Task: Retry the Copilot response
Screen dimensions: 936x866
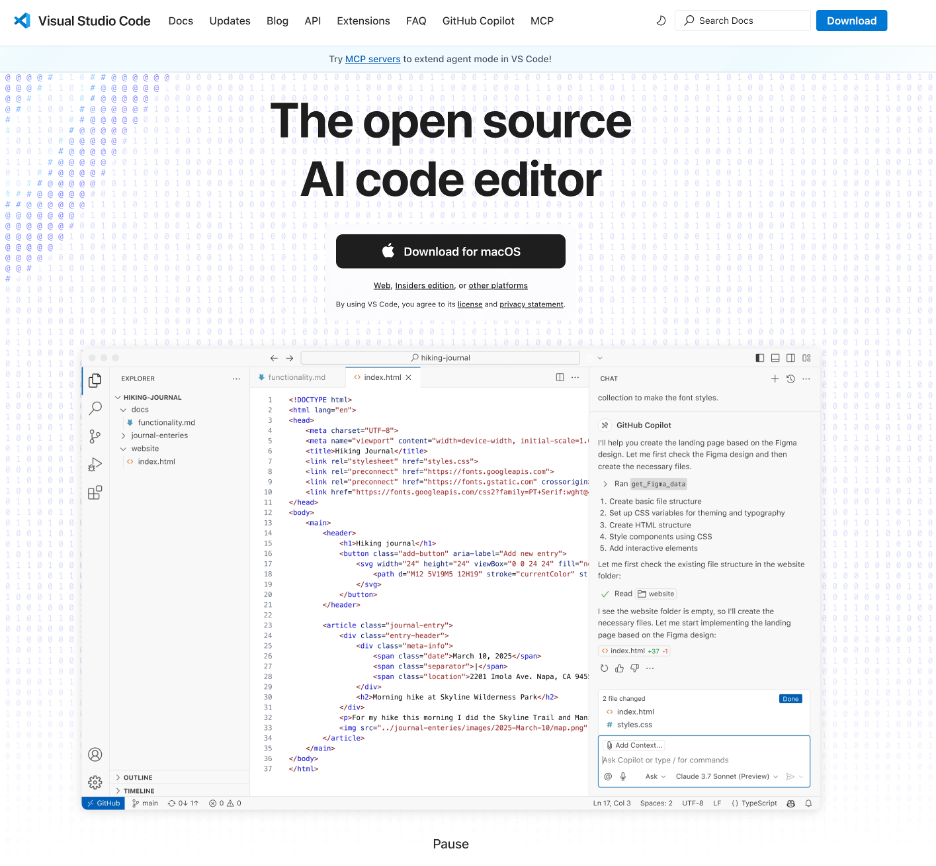Action: point(604,668)
